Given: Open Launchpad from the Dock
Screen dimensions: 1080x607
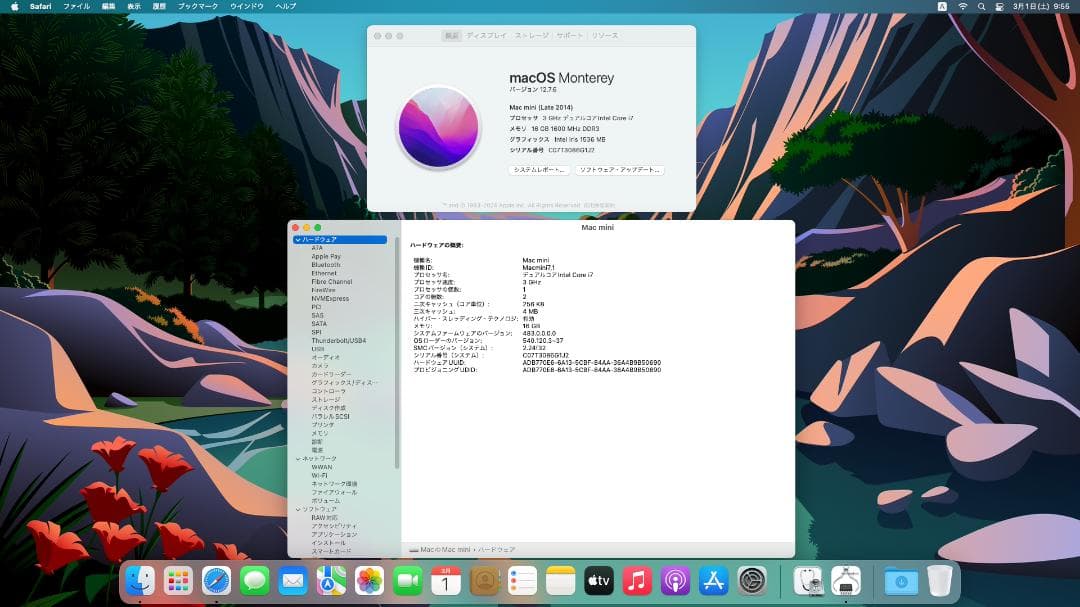Looking at the screenshot, I should click(178, 580).
